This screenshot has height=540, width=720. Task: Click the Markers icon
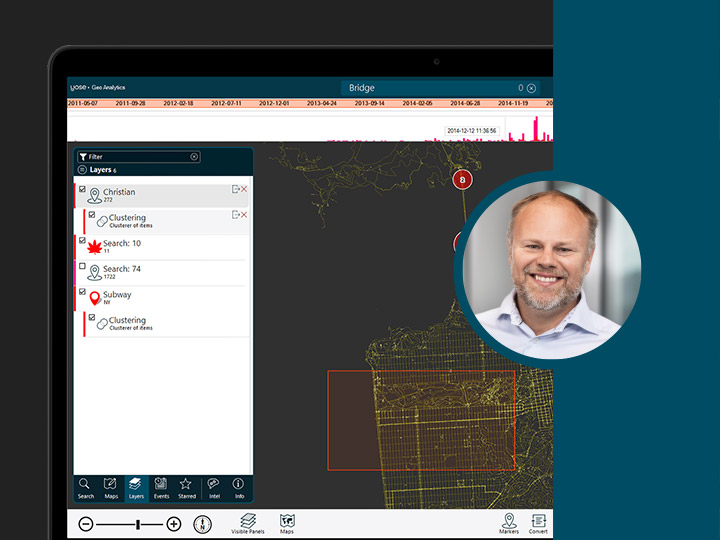click(509, 523)
